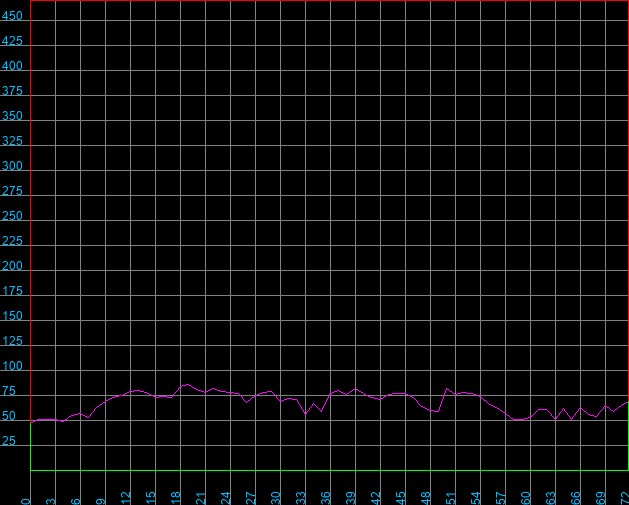Click the 300 vertical axis label
Viewport: 629px width, 505px height.
(12, 166)
